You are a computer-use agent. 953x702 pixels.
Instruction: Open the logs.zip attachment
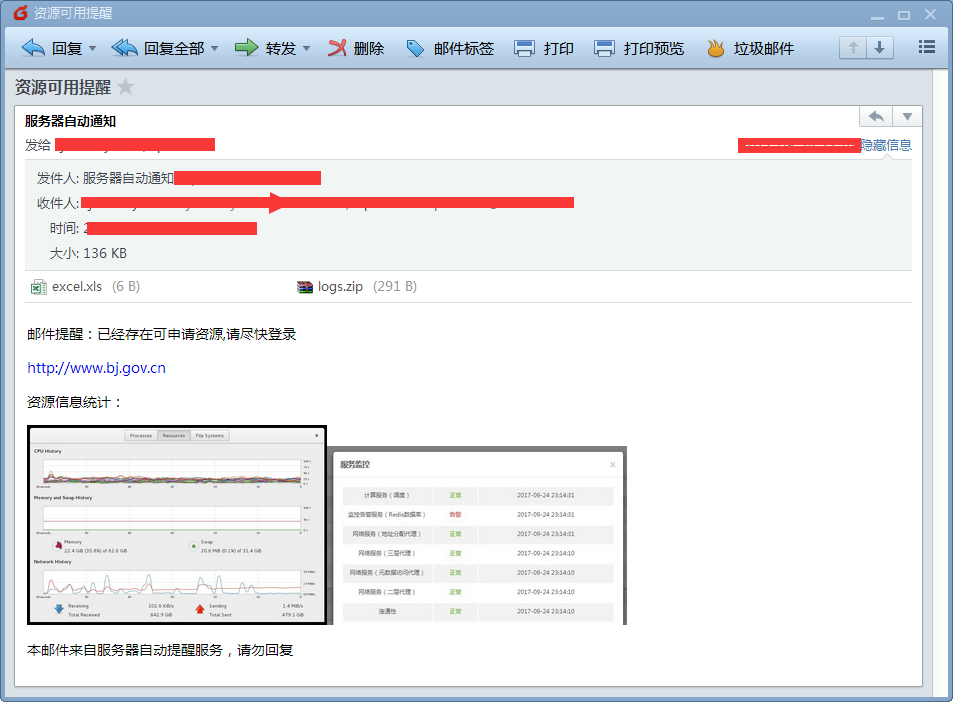click(357, 286)
